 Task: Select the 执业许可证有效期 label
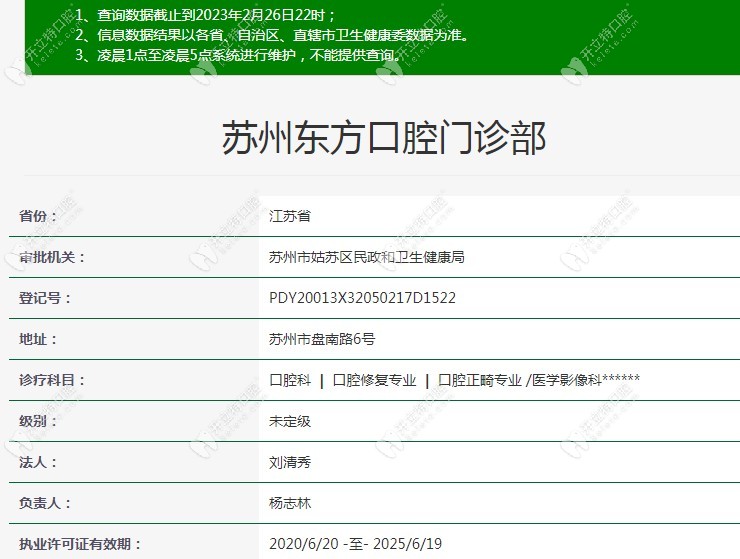[x=80, y=544]
